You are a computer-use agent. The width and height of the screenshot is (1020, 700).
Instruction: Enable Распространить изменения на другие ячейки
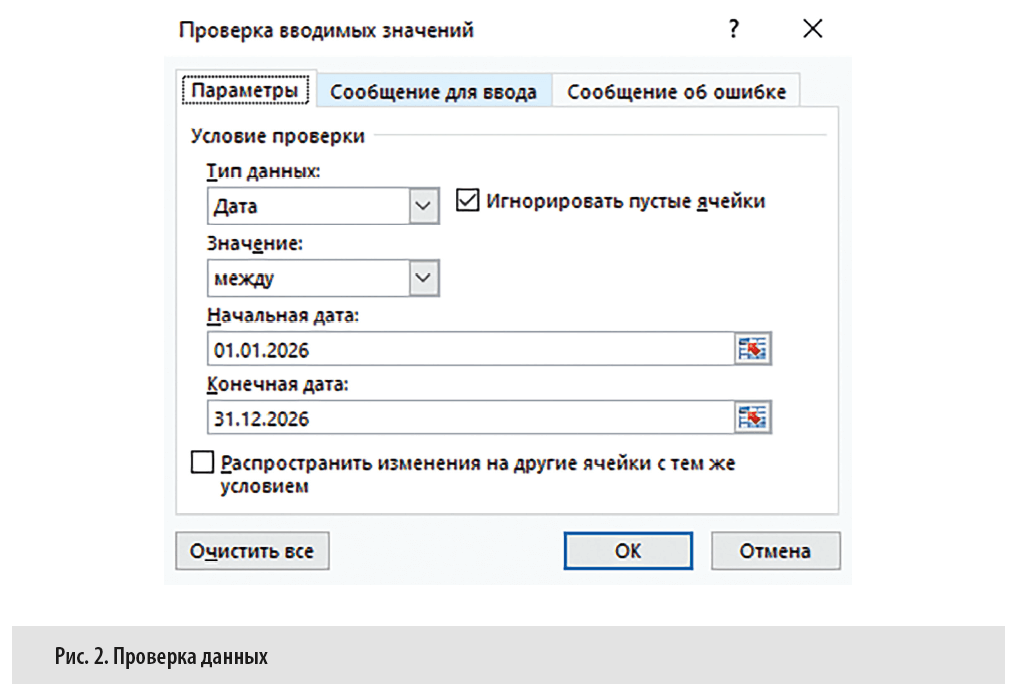click(x=201, y=462)
